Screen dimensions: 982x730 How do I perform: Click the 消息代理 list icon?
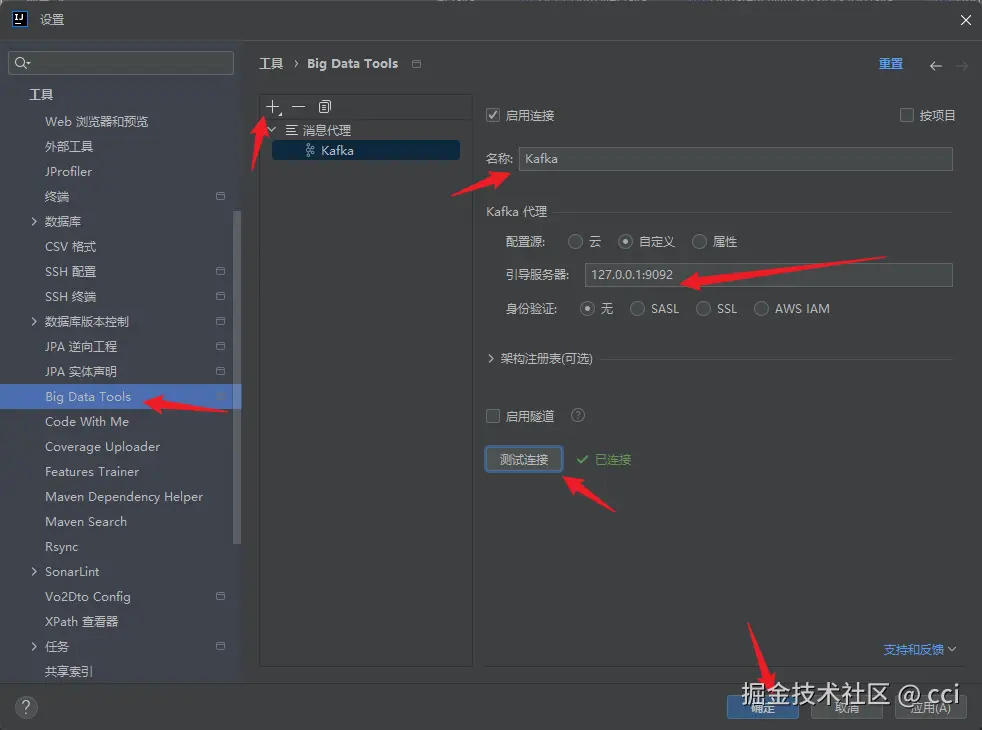pyautogui.click(x=291, y=130)
